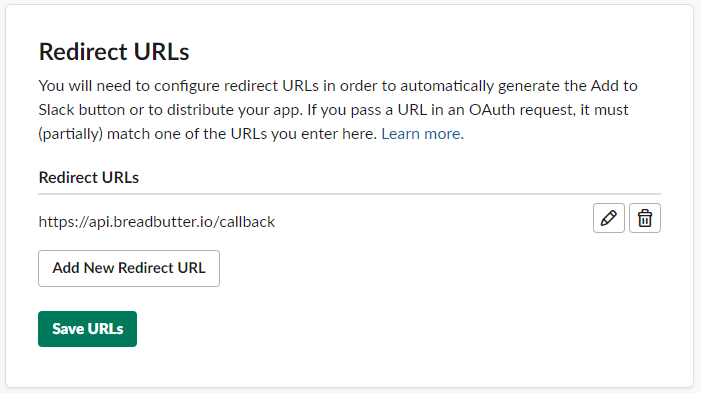Click the large Redirect URLs page heading

tap(114, 52)
